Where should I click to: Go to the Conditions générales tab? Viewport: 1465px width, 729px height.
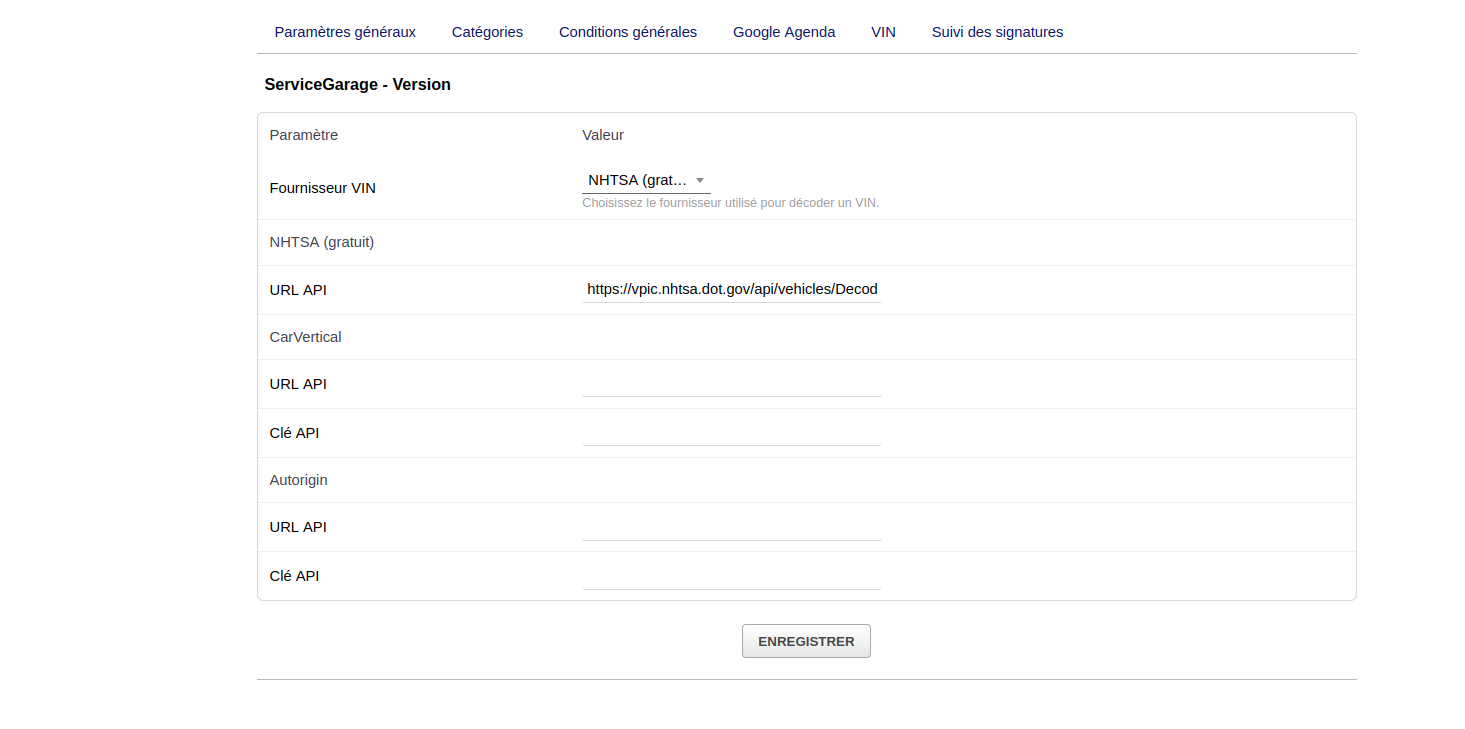[627, 32]
